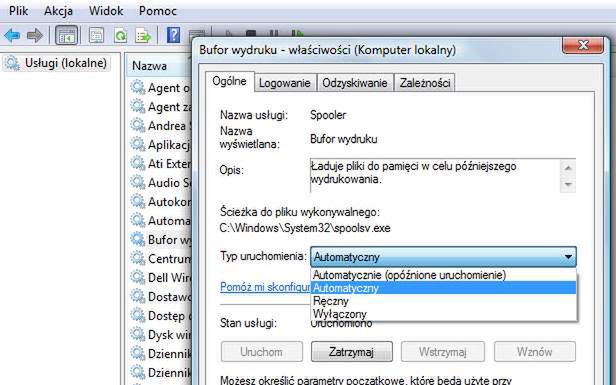This screenshot has width=616, height=385.
Task: Open the Pomóż mi skonfigurować link
Action: (x=265, y=287)
